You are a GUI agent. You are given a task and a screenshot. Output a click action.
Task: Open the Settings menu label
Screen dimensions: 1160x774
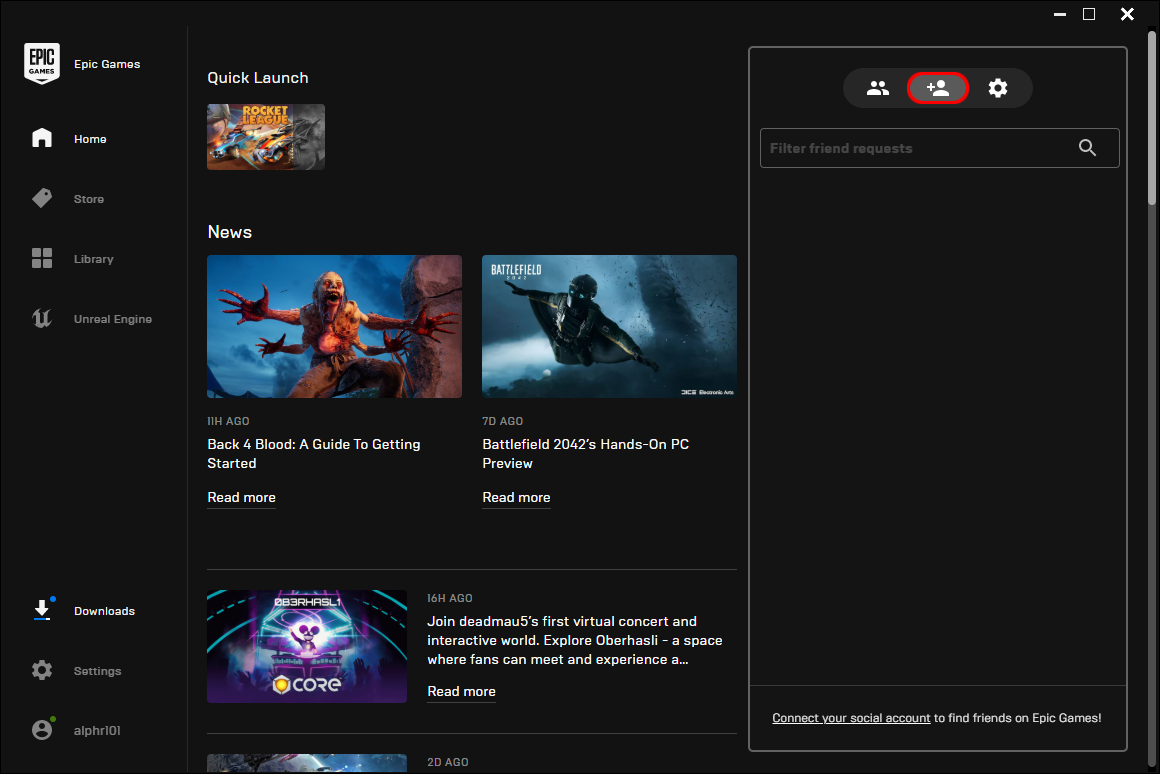(98, 671)
